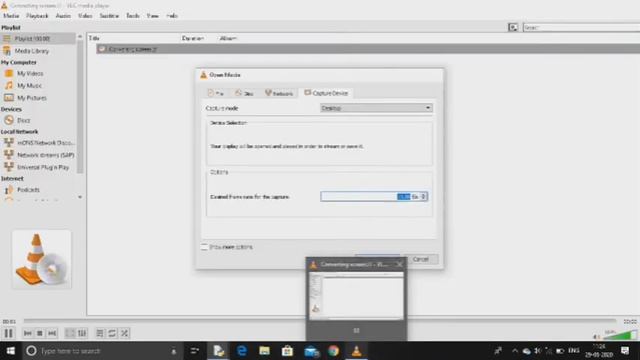This screenshot has width=640, height=360.
Task: Switch to Network tab in Open Media
Action: [x=279, y=93]
